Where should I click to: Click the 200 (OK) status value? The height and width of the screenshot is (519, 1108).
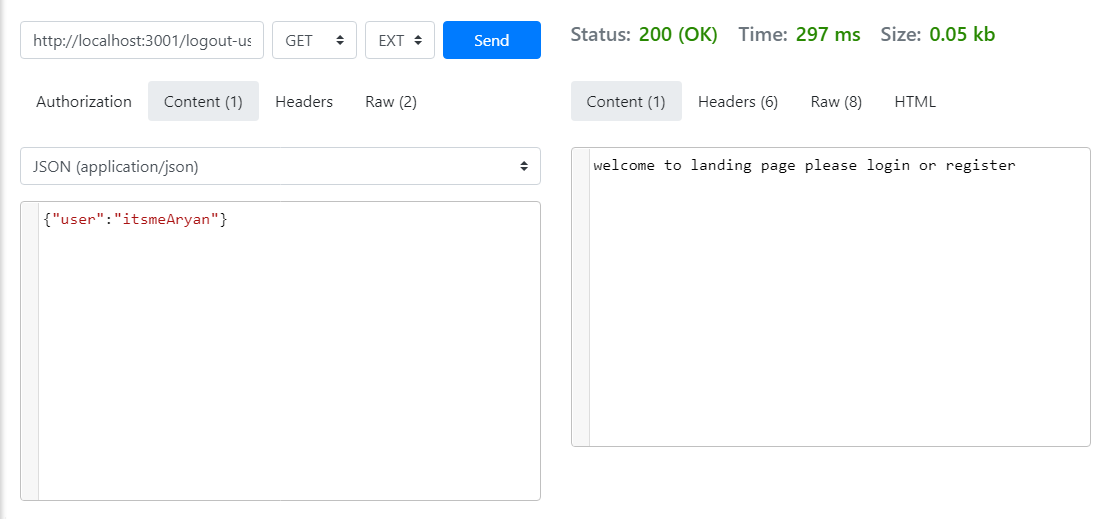click(678, 34)
